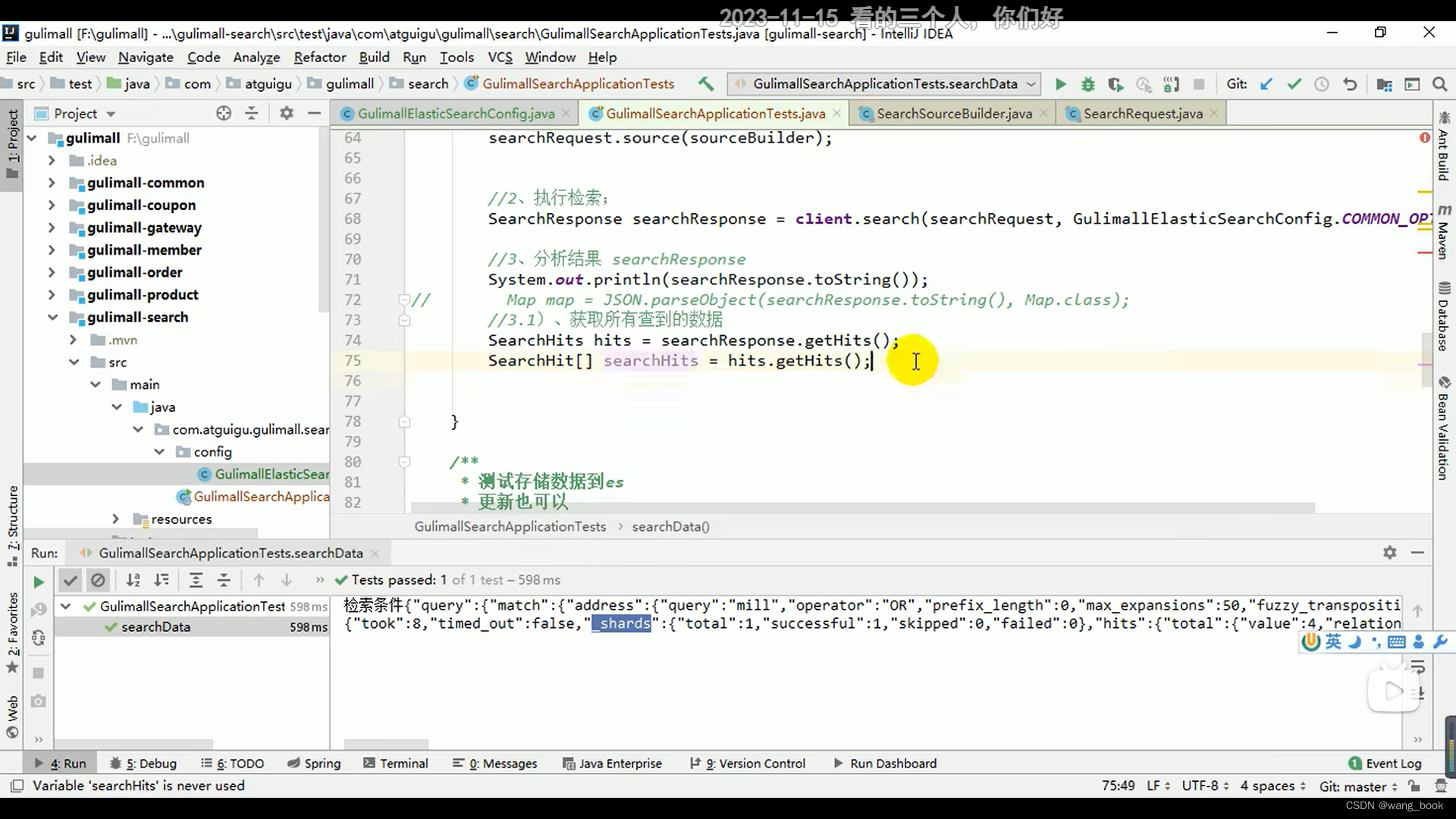Image resolution: width=1456 pixels, height=819 pixels.
Task: Open run configuration dropdown
Action: click(x=884, y=84)
